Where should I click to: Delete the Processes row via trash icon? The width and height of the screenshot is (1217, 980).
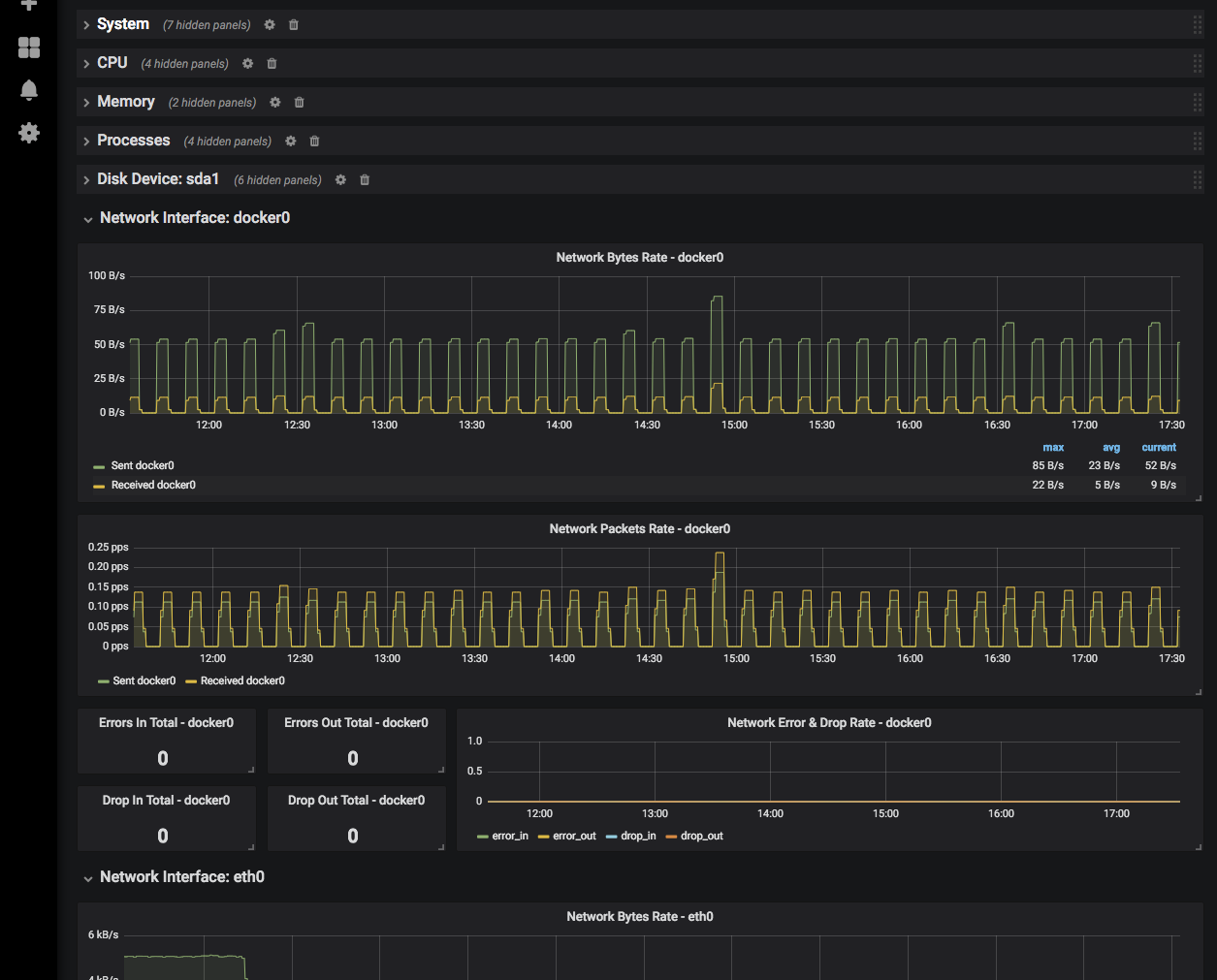click(314, 142)
